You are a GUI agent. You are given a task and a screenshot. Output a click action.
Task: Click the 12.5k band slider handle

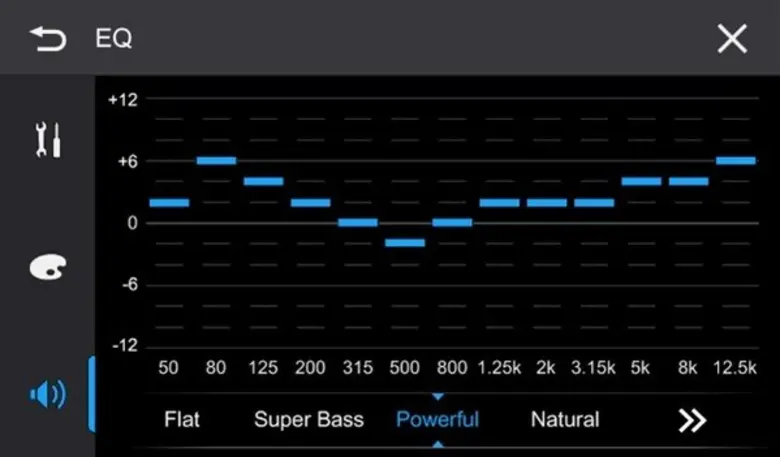click(735, 160)
